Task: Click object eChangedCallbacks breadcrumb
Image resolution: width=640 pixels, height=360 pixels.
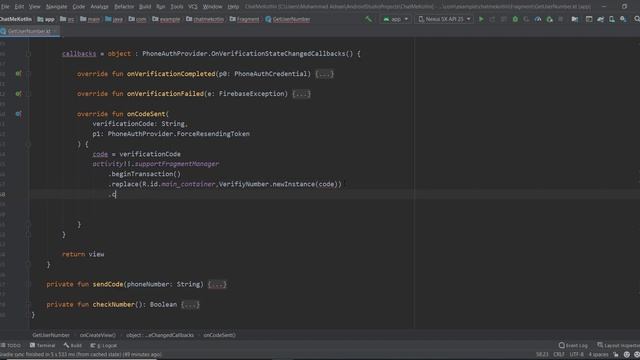Action: [x=160, y=335]
